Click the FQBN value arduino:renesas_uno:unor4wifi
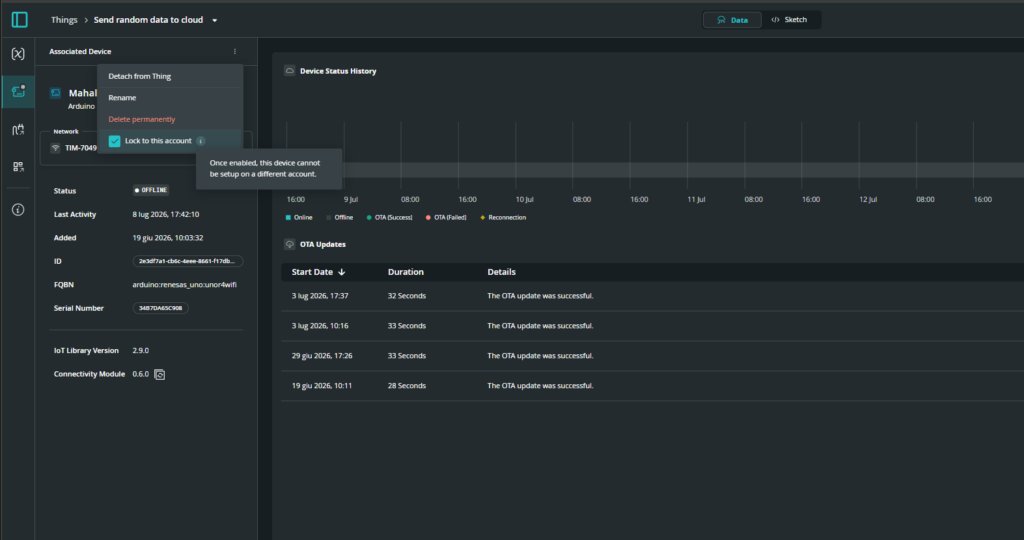The image size is (1024, 540). [x=185, y=285]
